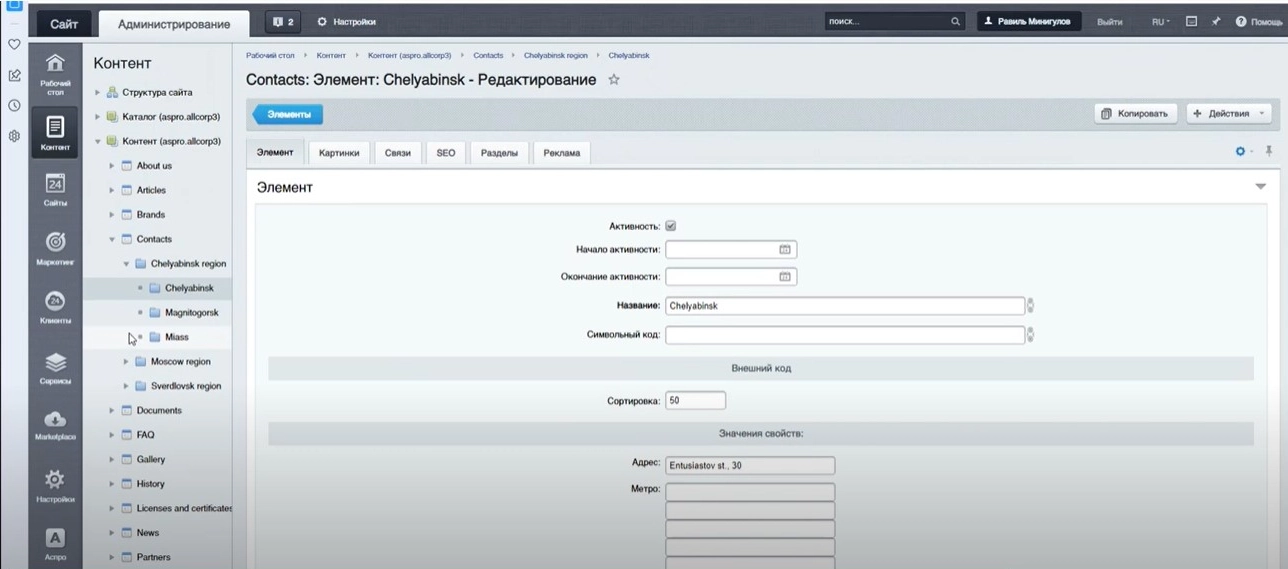Click the clock history icon on far left
1288x569 pixels.
[14, 105]
